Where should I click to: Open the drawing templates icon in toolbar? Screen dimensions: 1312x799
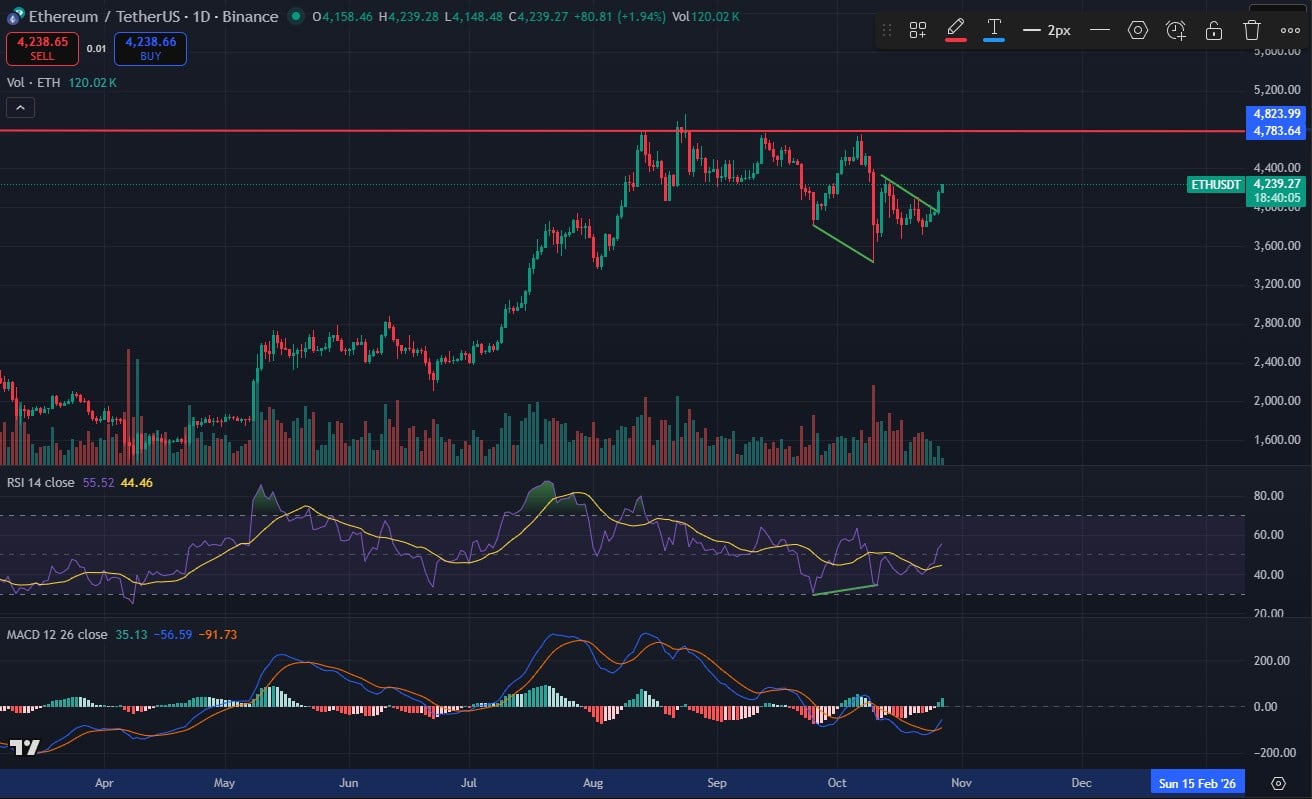coord(917,30)
